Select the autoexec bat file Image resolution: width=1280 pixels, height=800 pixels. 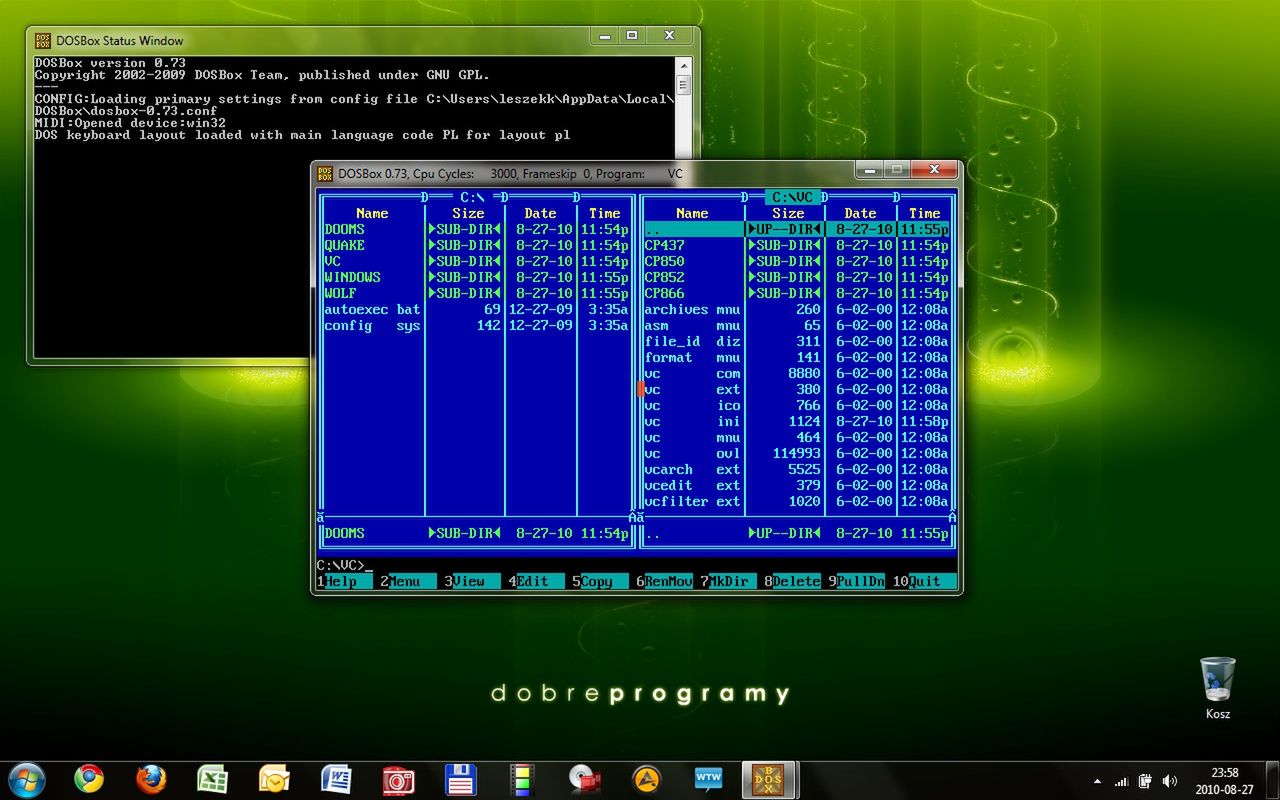pos(476,309)
